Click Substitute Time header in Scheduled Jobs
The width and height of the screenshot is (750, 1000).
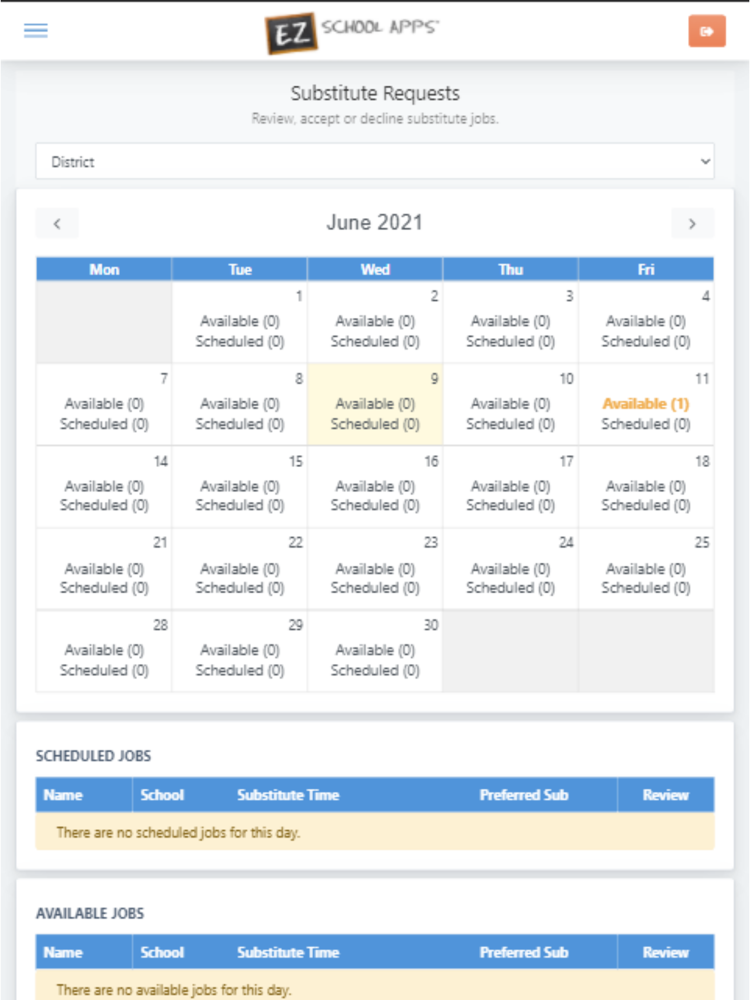click(x=288, y=795)
